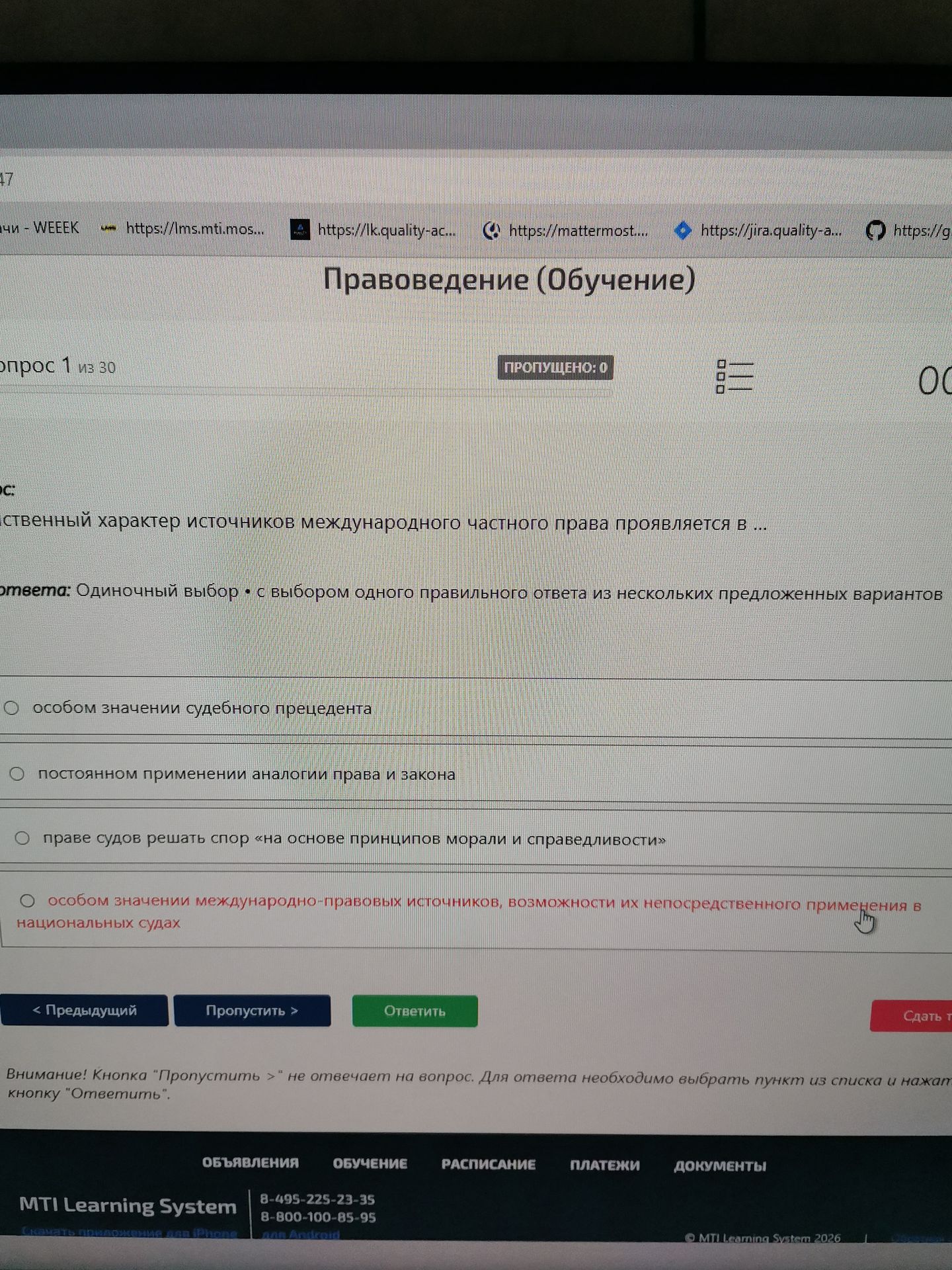Click the red 'Сдать' button
The image size is (952, 1270).
(912, 1016)
